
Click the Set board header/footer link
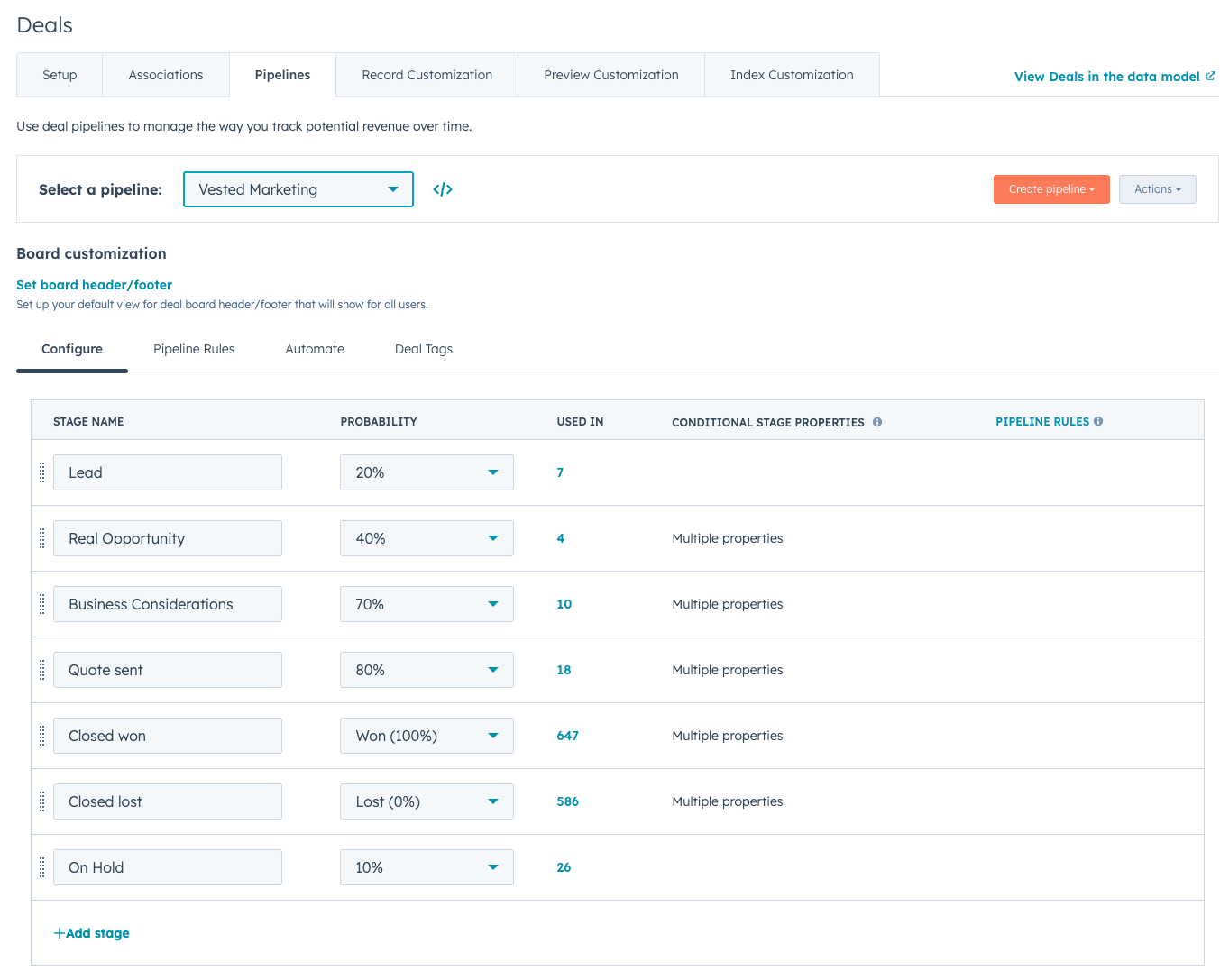pos(94,285)
